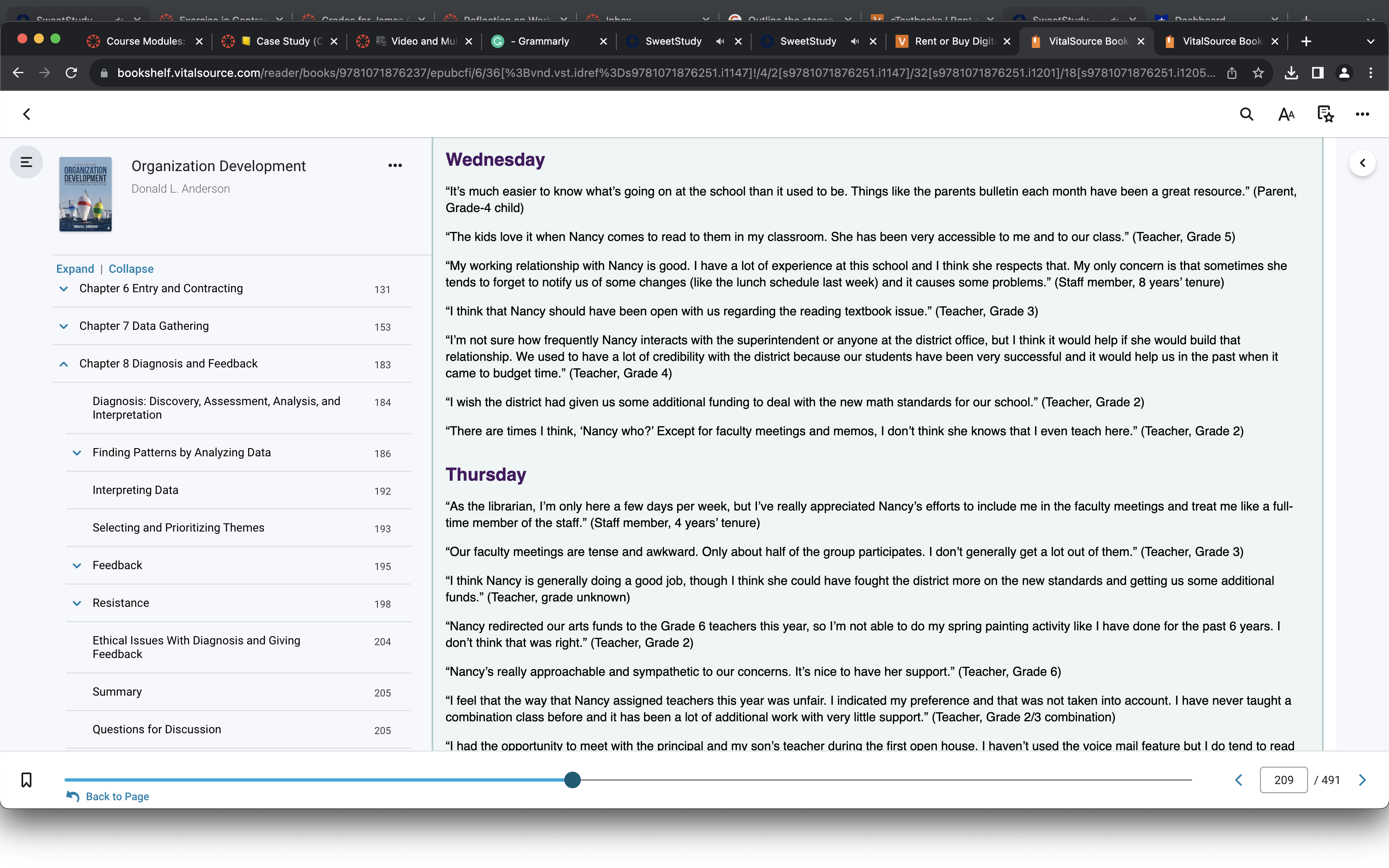Collapse the right side panel chevron
The height and width of the screenshot is (868, 1389).
coord(1362,163)
